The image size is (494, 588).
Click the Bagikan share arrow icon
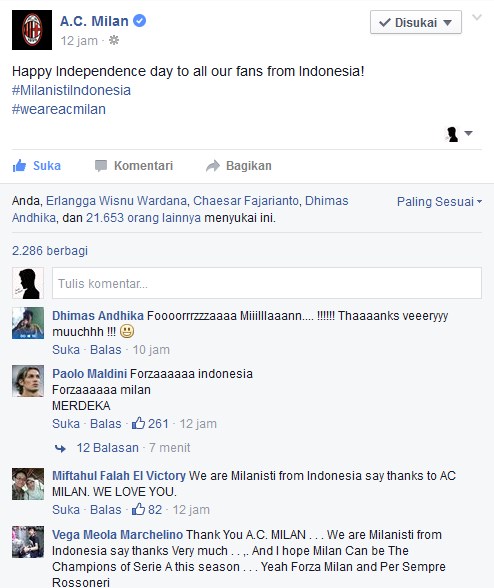tap(213, 166)
